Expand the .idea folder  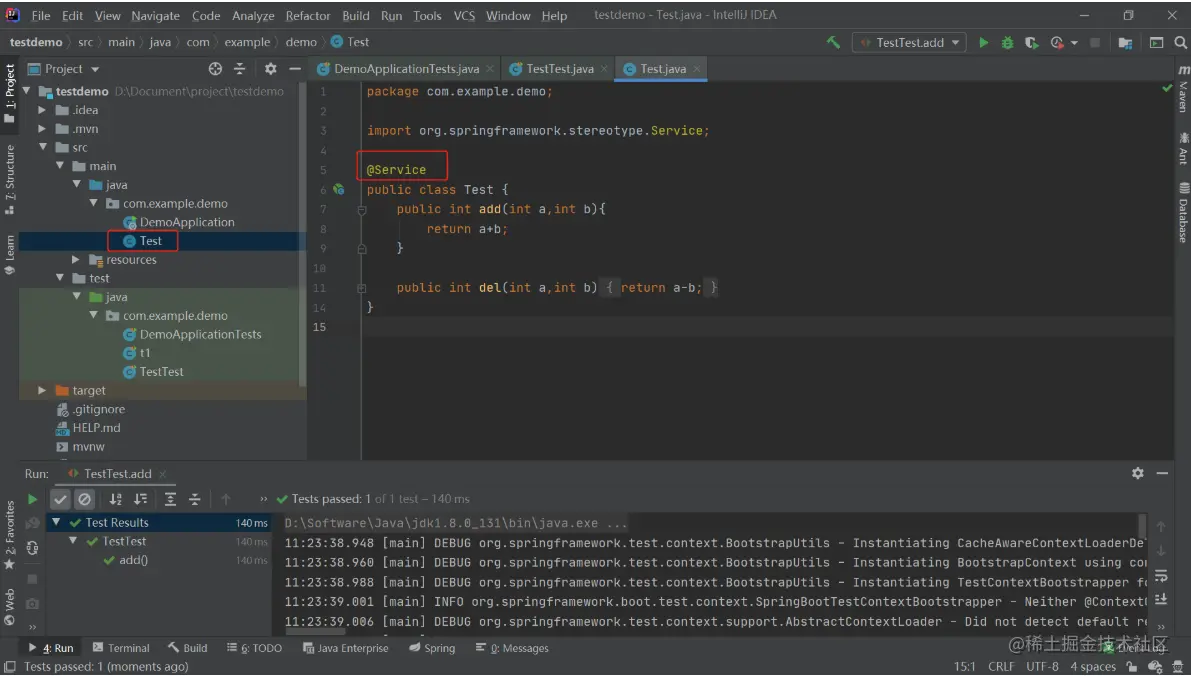pos(43,110)
